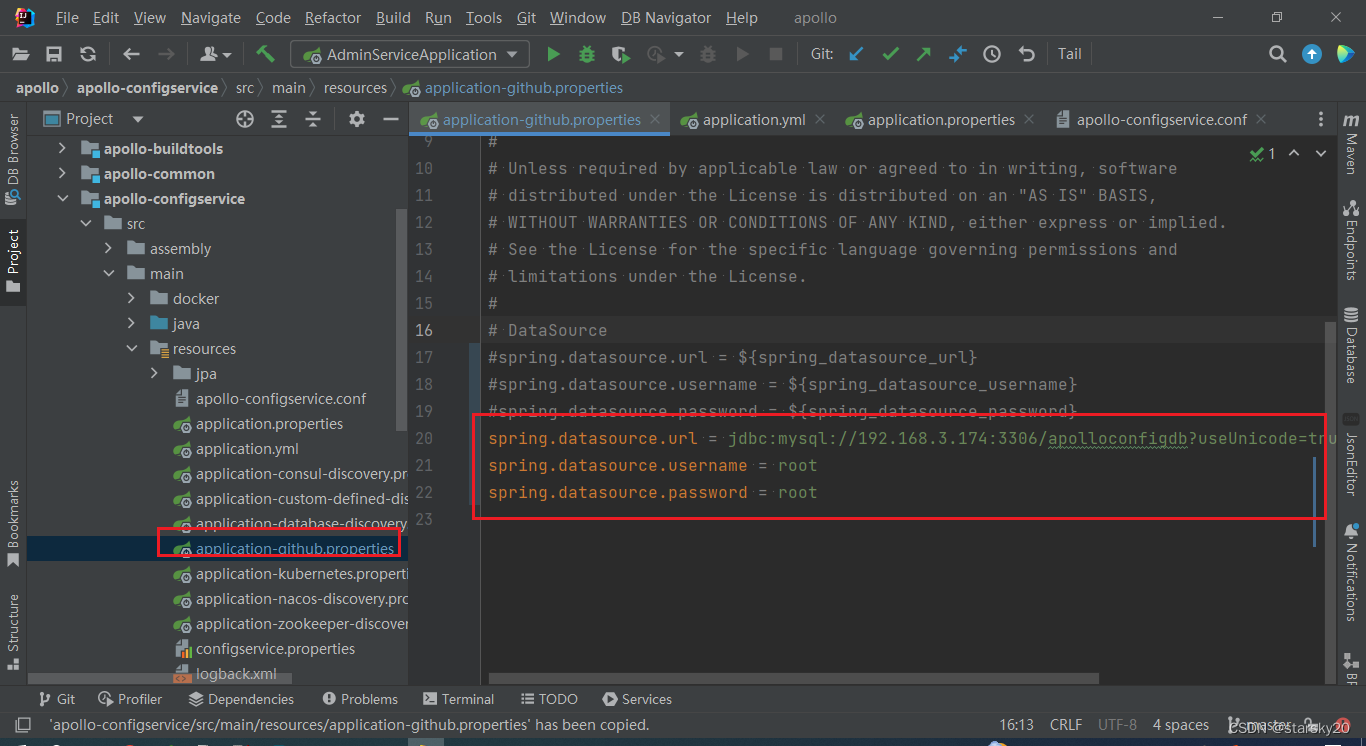Toggle the Bookmarks tool window
The height and width of the screenshot is (746, 1366).
pyautogui.click(x=13, y=524)
